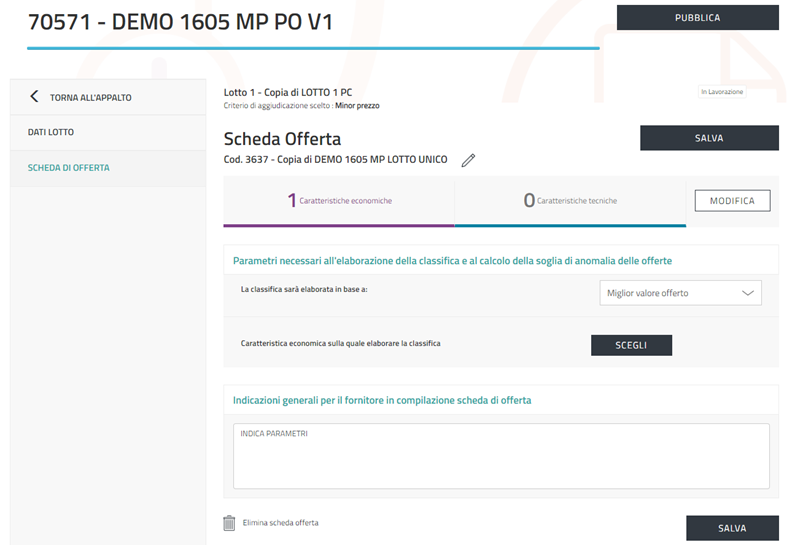Click the bottom SALVA button
This screenshot has width=803, height=545.
pyautogui.click(x=732, y=528)
